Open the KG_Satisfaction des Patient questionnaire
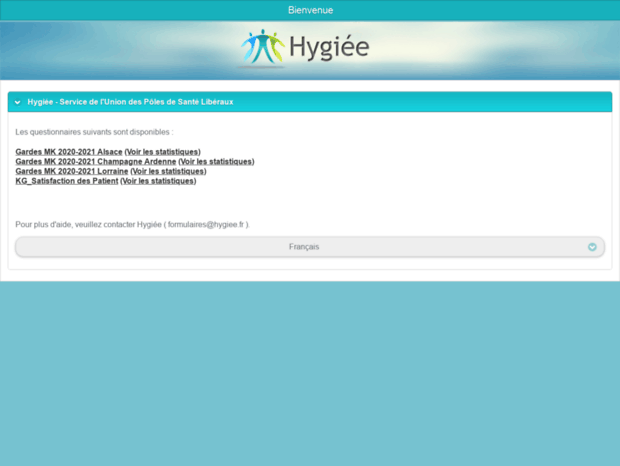This screenshot has height=466, width=620. [67, 181]
